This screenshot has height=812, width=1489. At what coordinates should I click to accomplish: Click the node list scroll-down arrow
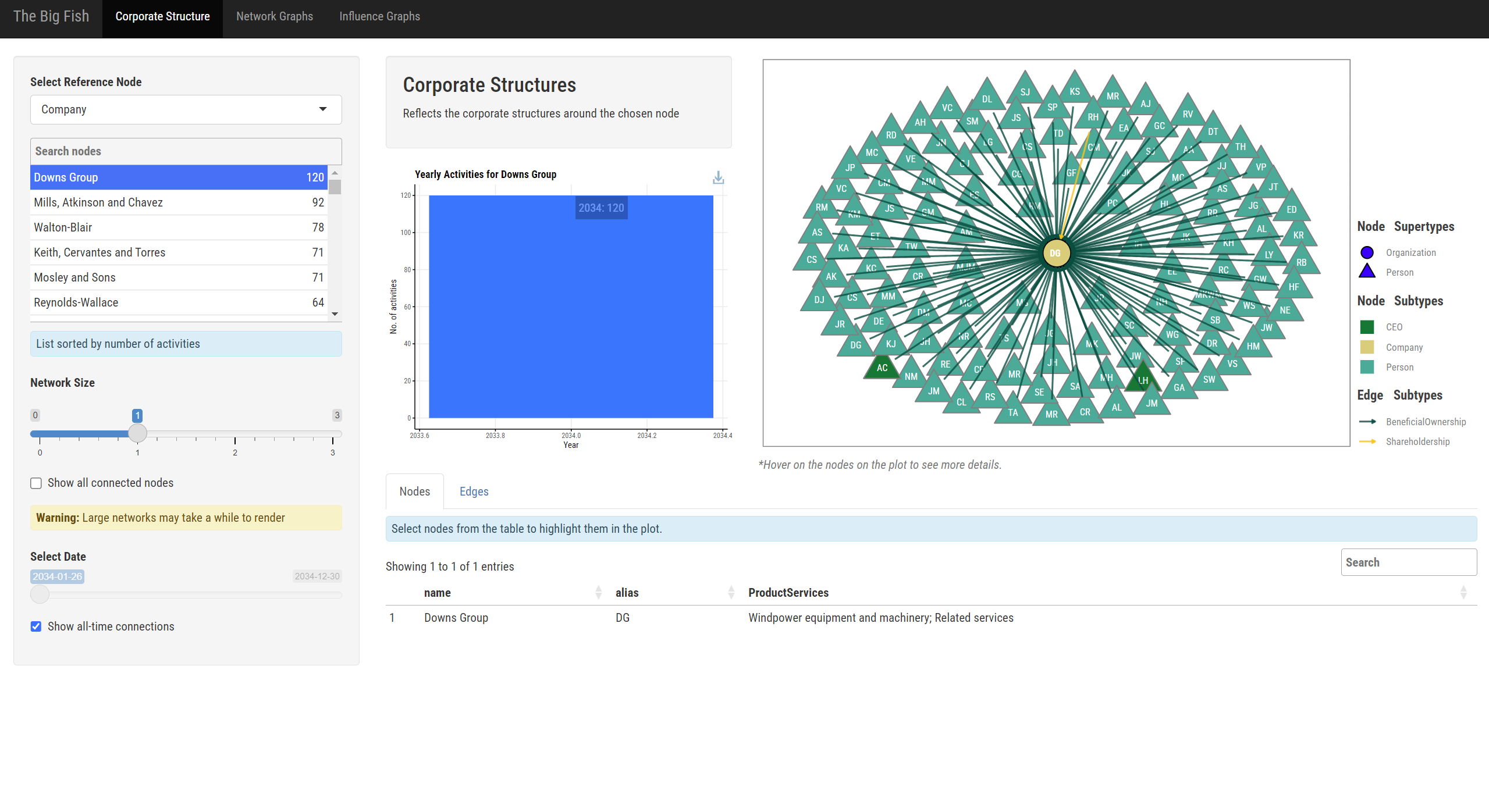[335, 314]
